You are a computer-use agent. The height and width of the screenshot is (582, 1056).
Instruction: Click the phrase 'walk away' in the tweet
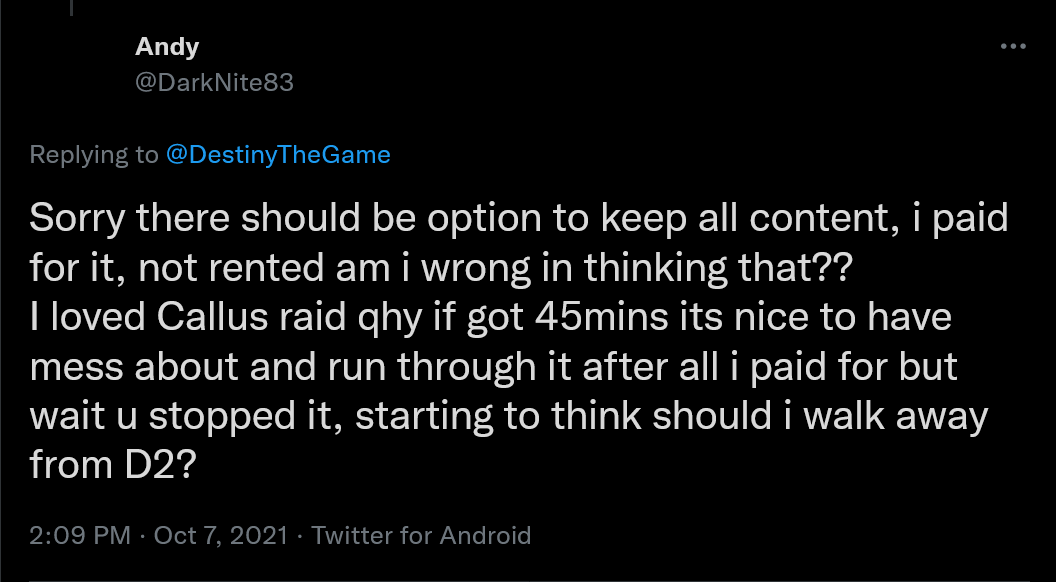click(x=896, y=417)
